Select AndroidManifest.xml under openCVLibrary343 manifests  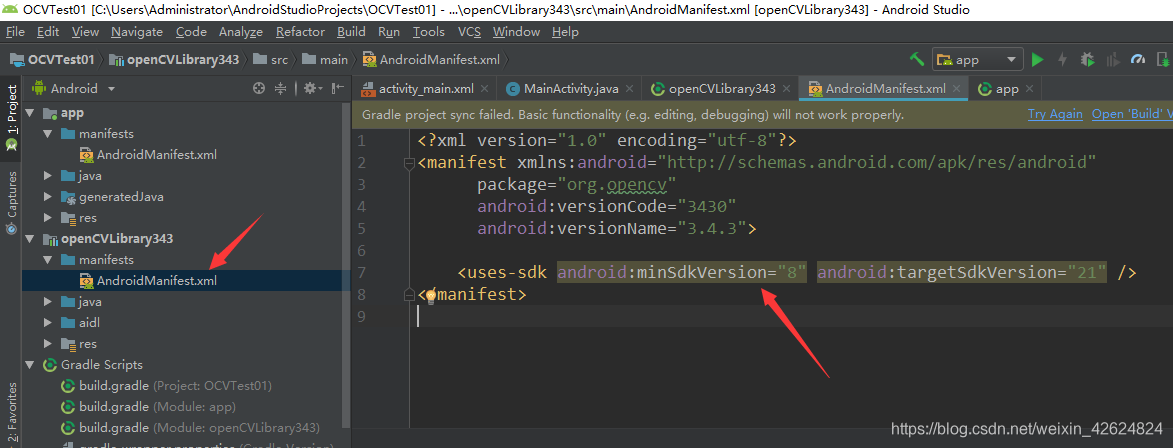148,280
